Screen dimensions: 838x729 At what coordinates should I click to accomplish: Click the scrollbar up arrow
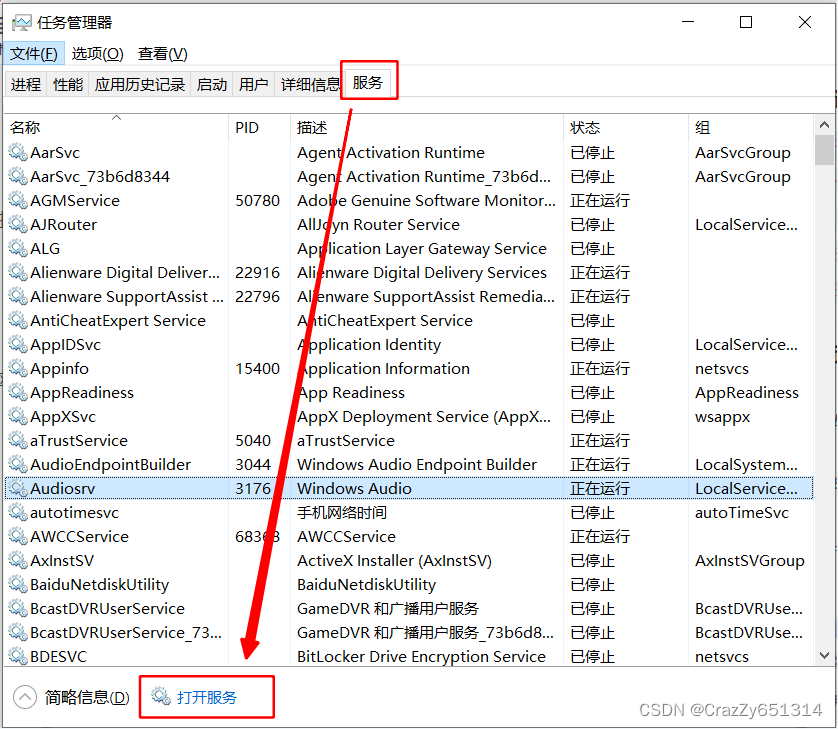pyautogui.click(x=824, y=125)
